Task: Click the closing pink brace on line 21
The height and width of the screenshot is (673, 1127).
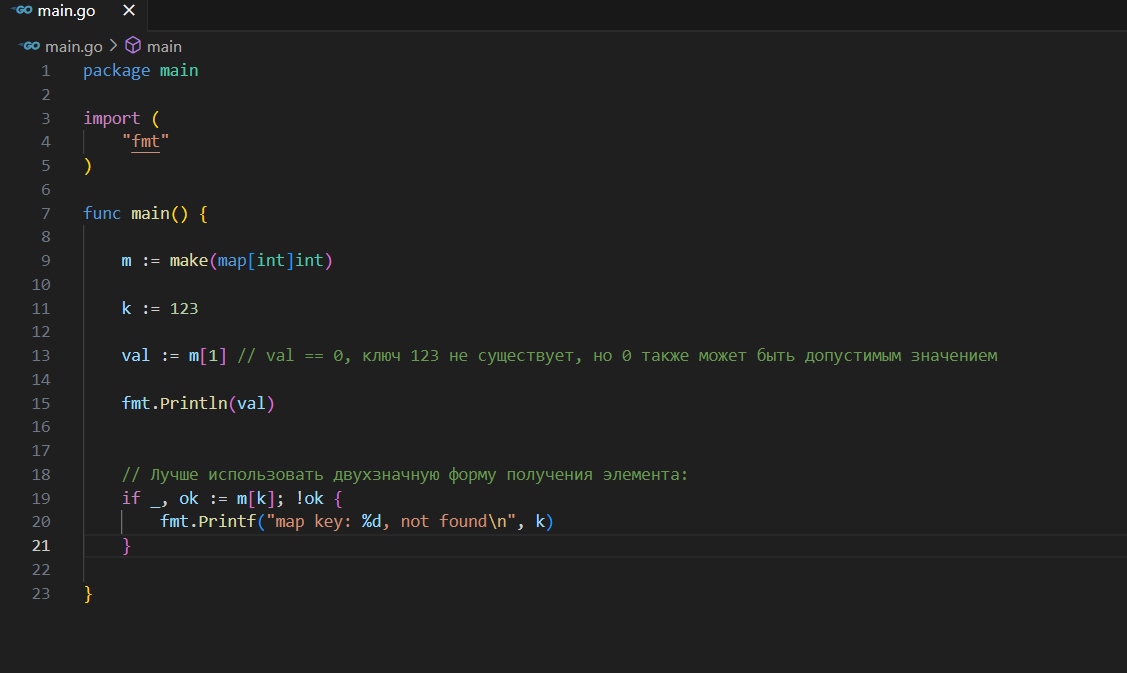Action: 126,546
